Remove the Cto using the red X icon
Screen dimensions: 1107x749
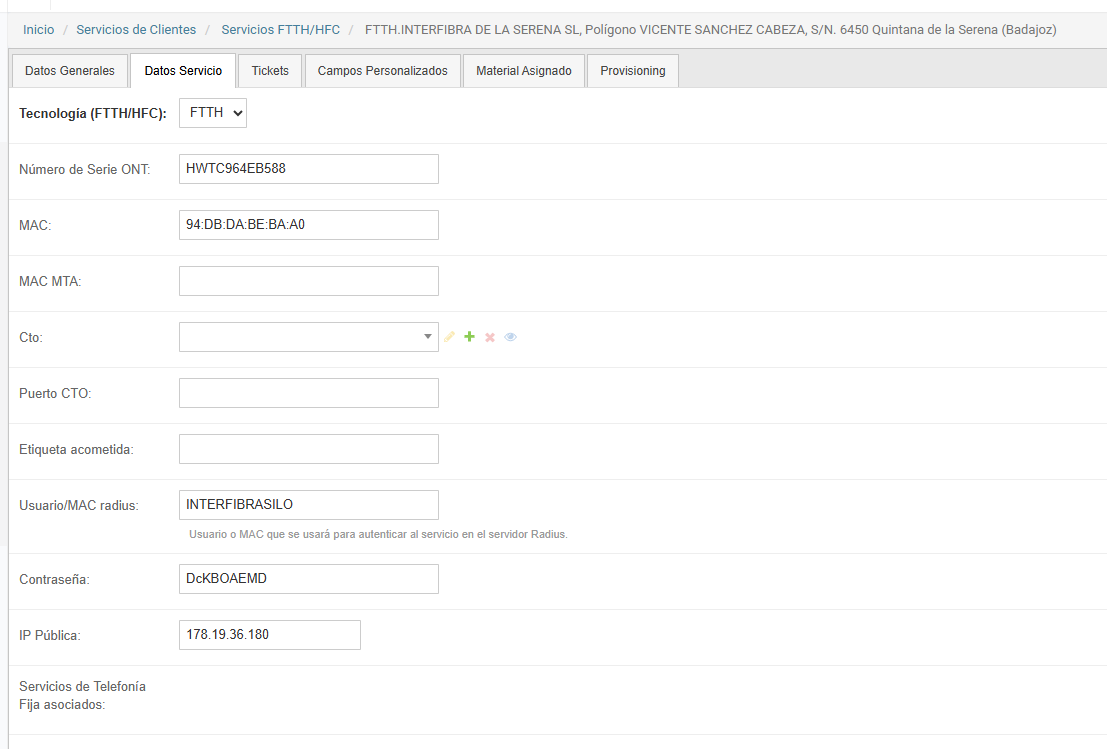click(x=490, y=337)
